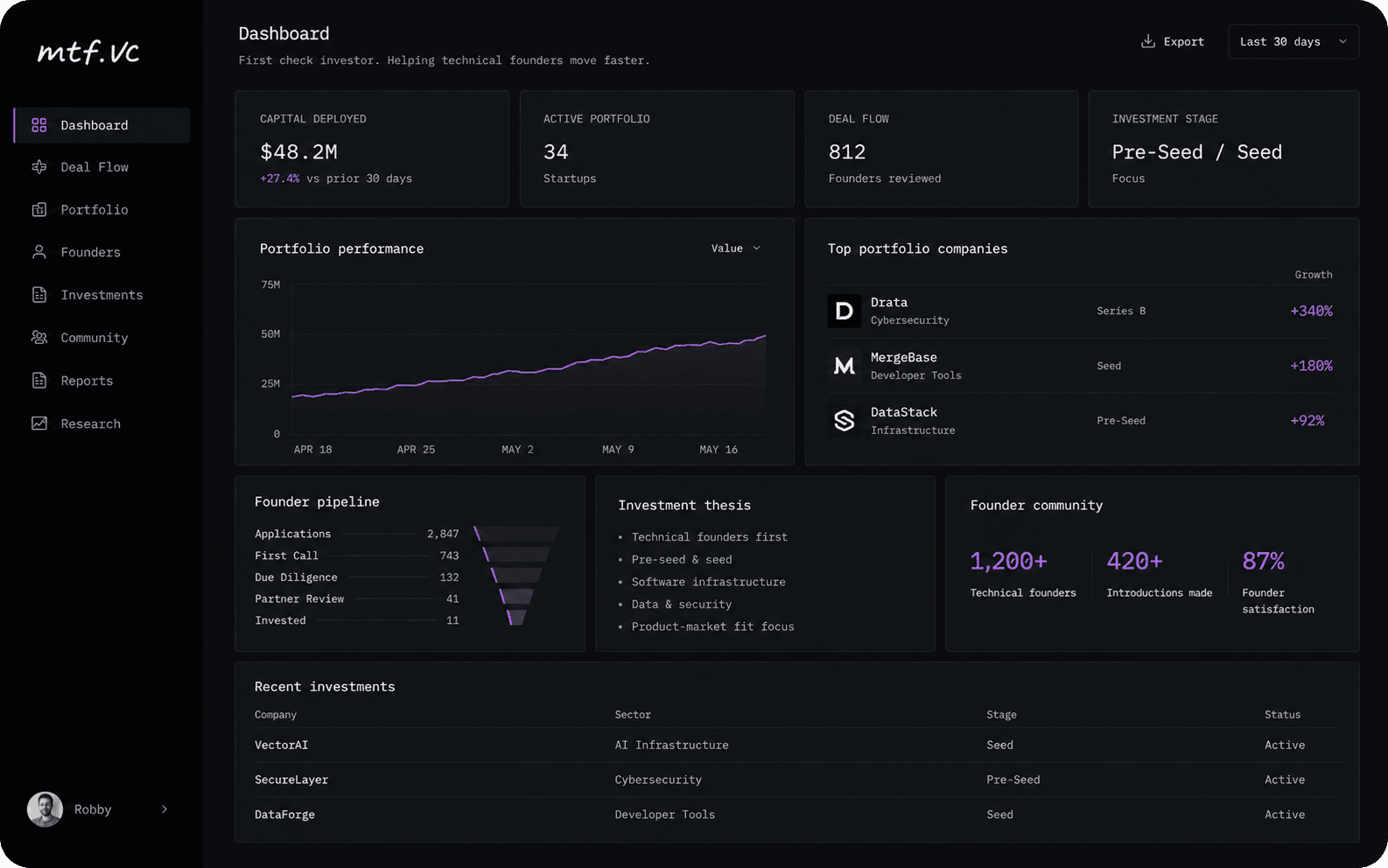Click the Applications pipeline row label

click(293, 534)
